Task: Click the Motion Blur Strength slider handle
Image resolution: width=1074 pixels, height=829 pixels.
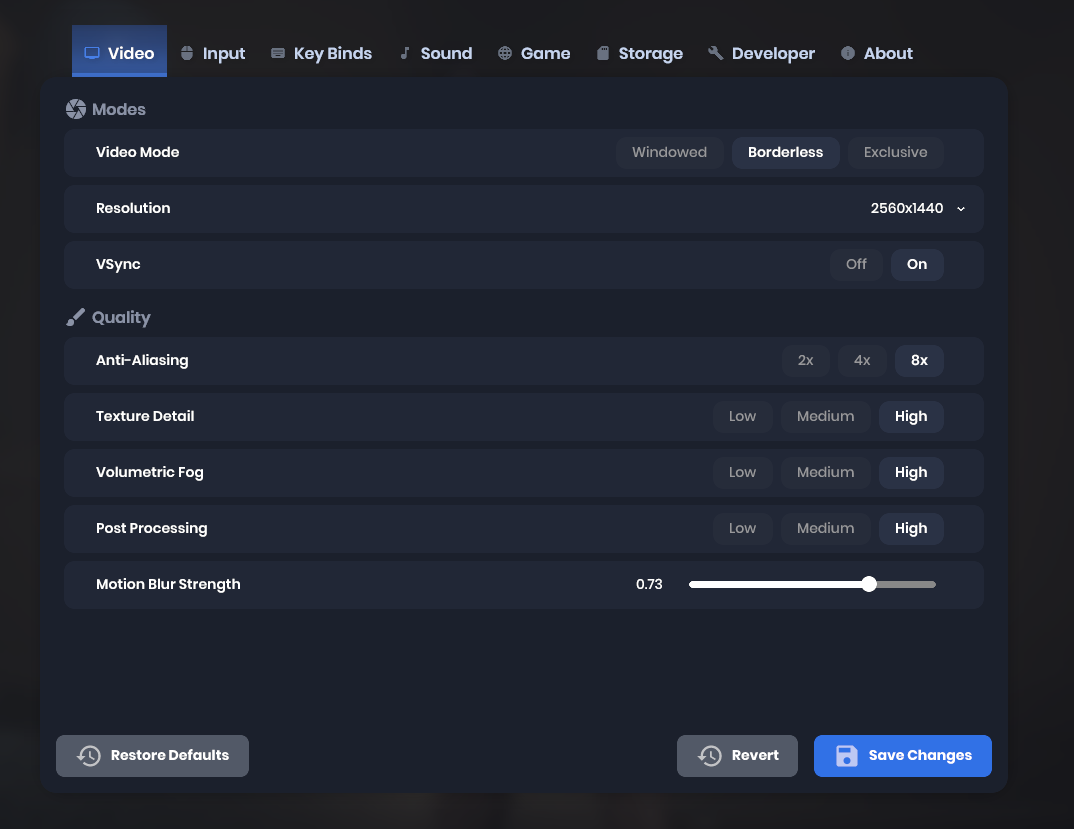Action: [x=869, y=584]
